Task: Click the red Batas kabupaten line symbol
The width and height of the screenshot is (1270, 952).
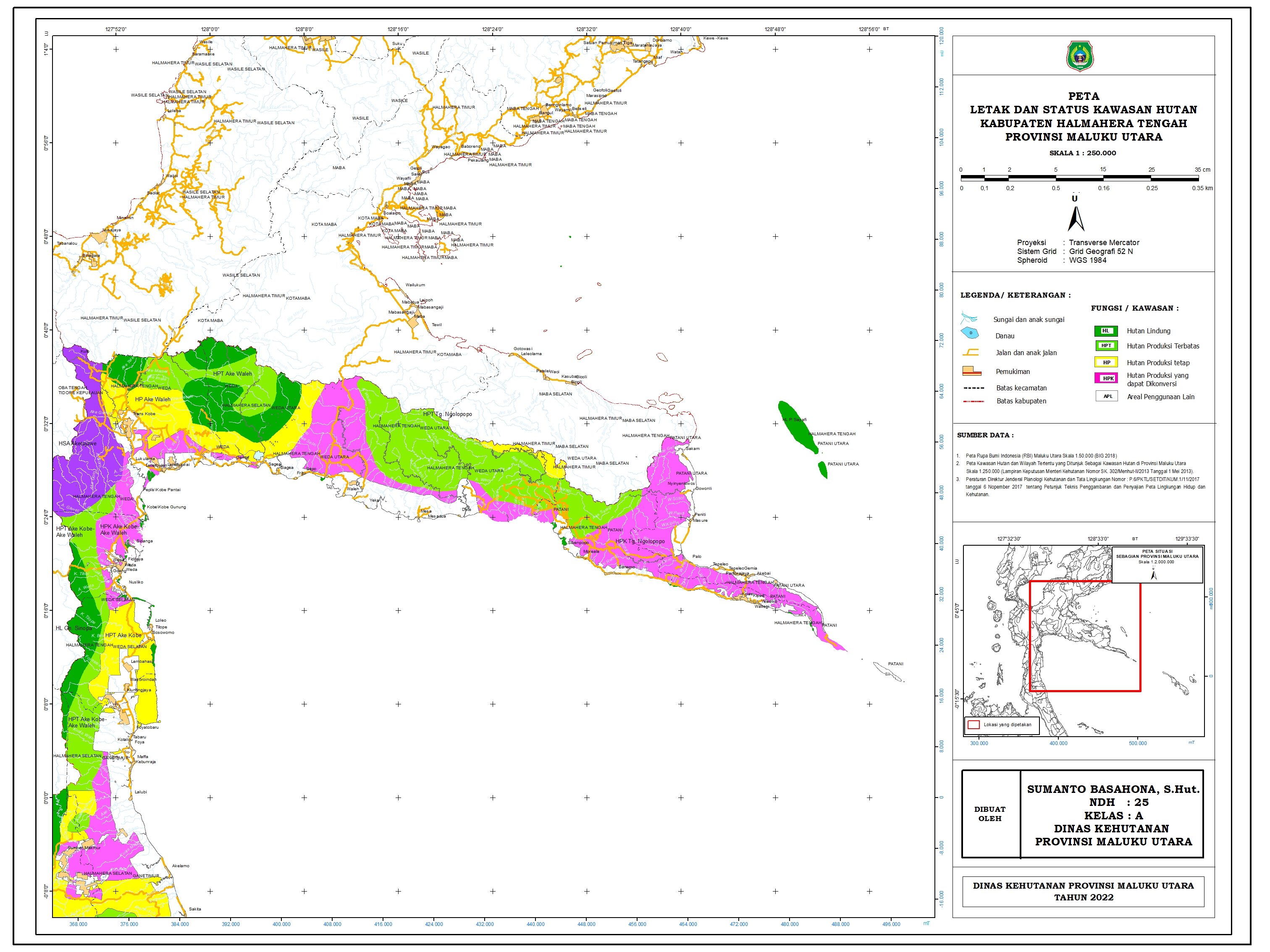Action: [973, 402]
